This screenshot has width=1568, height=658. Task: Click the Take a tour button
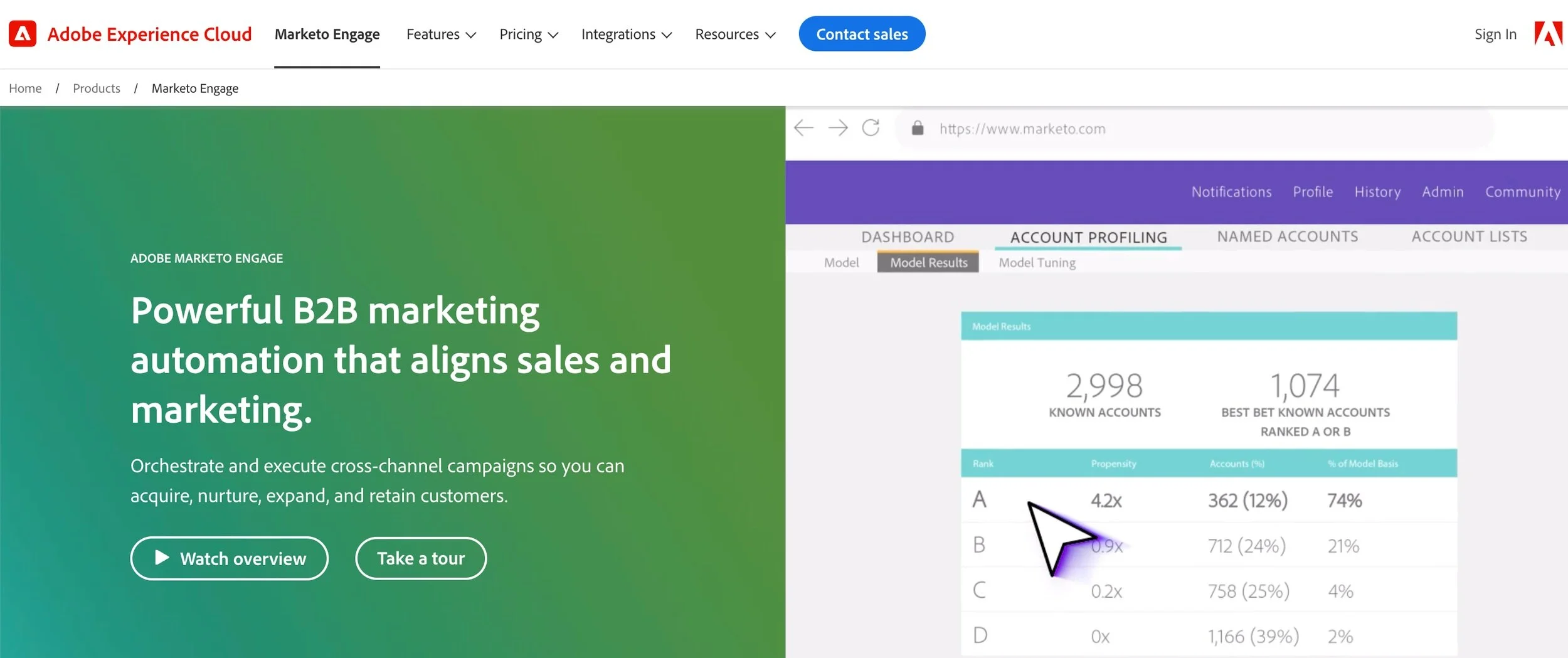421,558
